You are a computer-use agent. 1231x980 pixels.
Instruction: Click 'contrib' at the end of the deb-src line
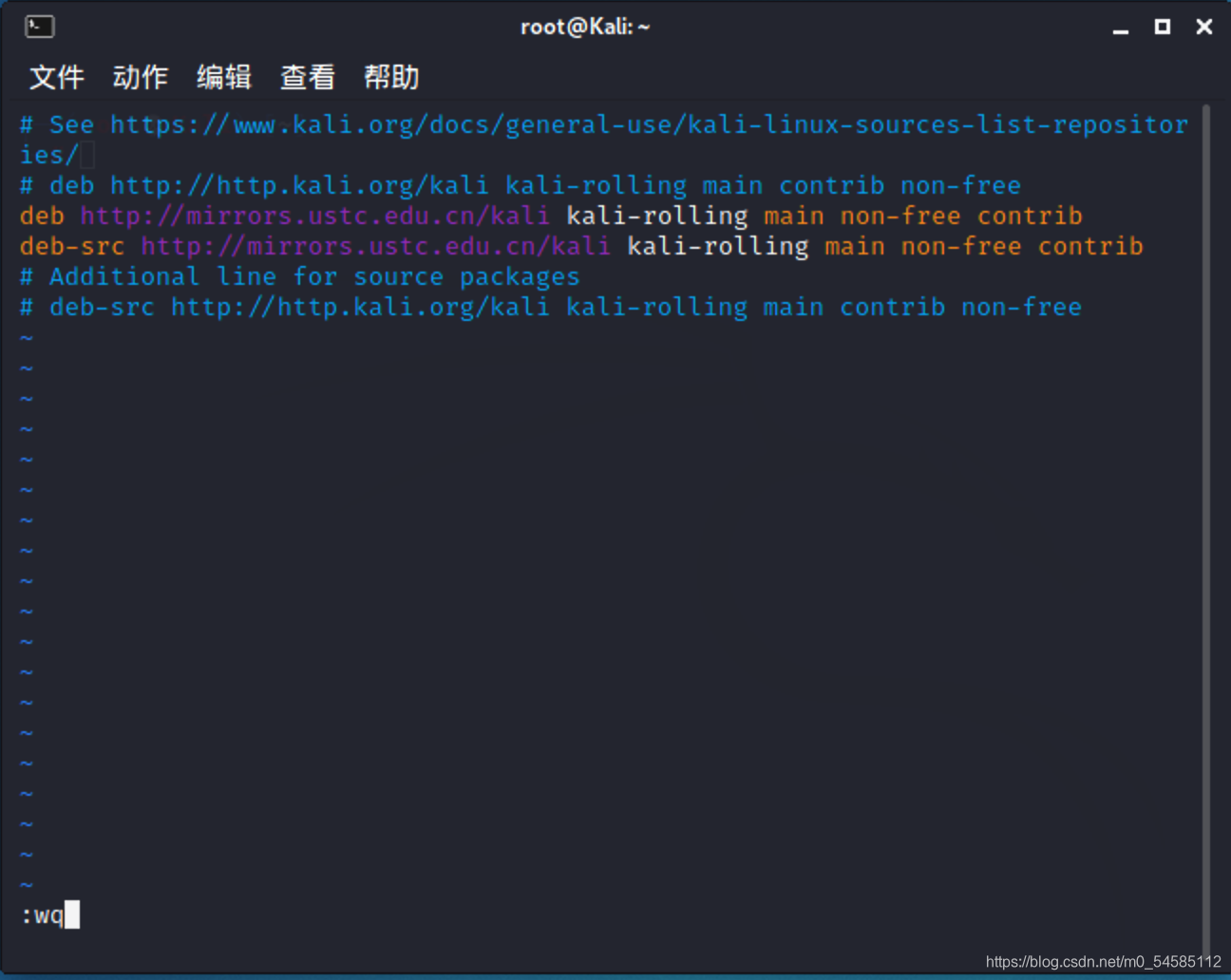[x=1090, y=246]
